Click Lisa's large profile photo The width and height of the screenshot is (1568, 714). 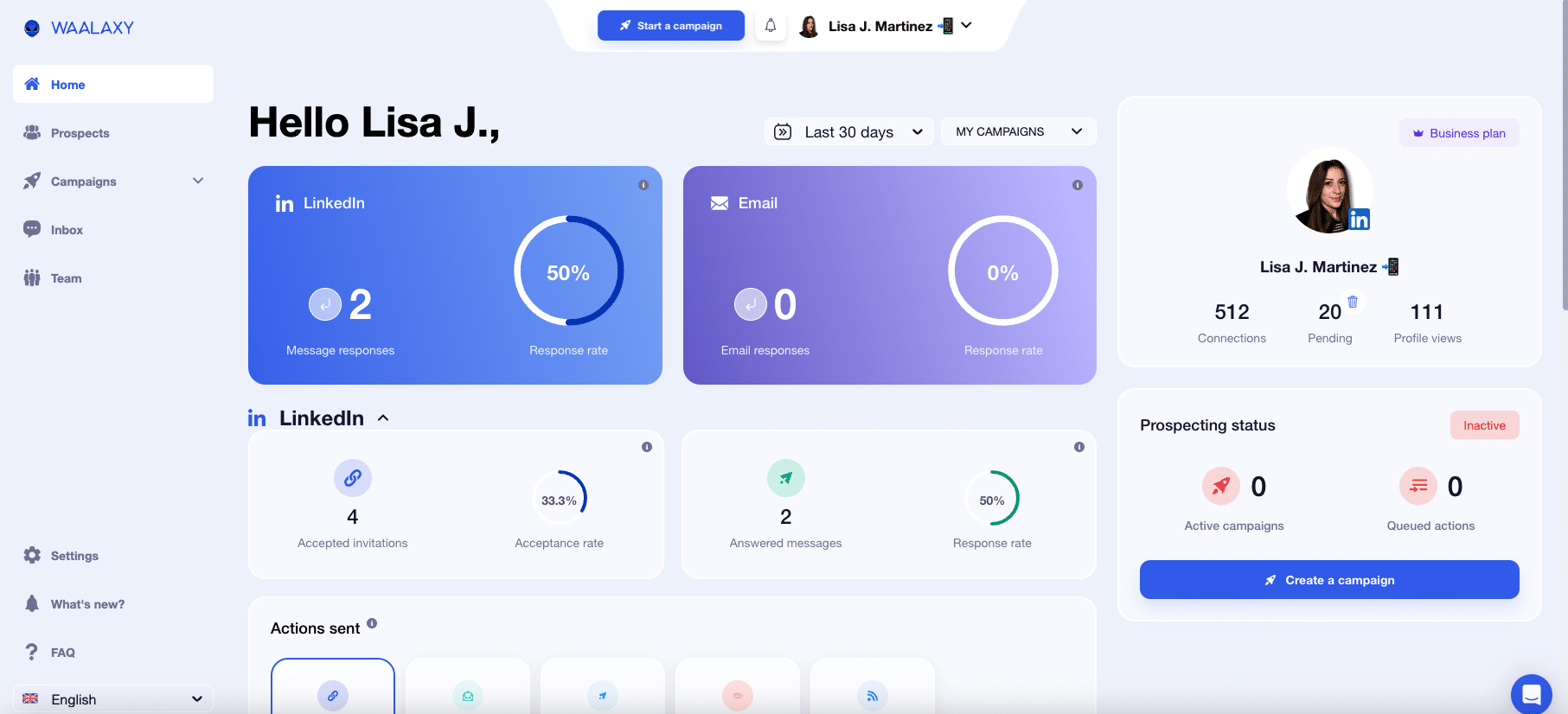pos(1329,192)
